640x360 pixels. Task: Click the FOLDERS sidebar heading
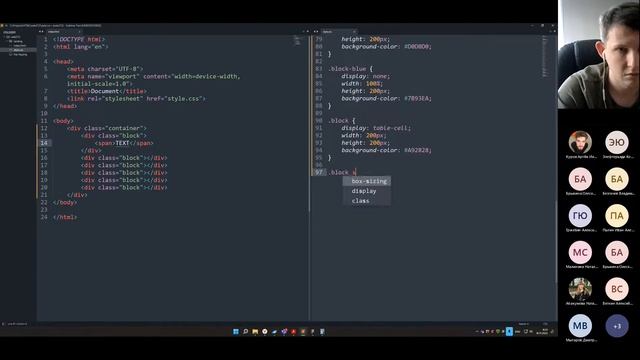pos(9,32)
